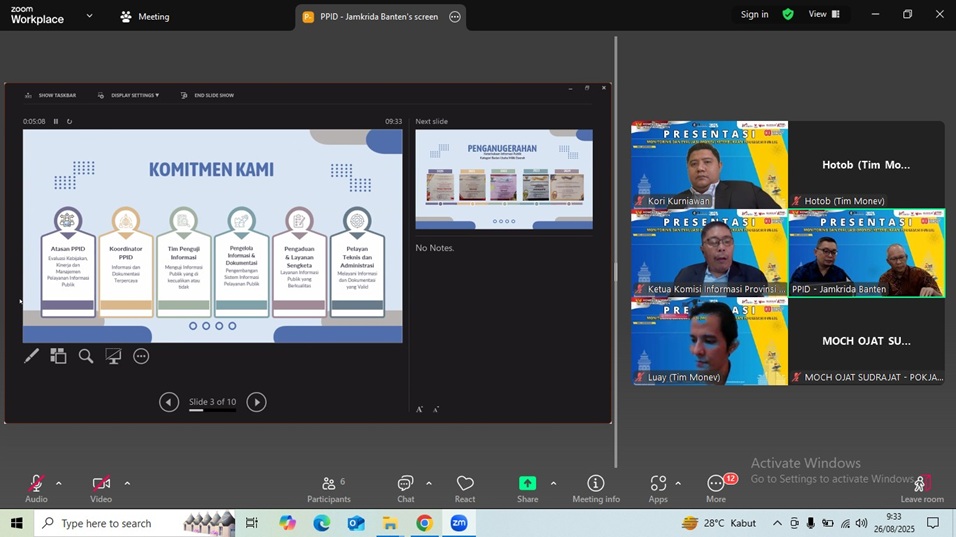Select Luay (Tim Monev) video tile
The height and width of the screenshot is (537, 956).
point(709,341)
